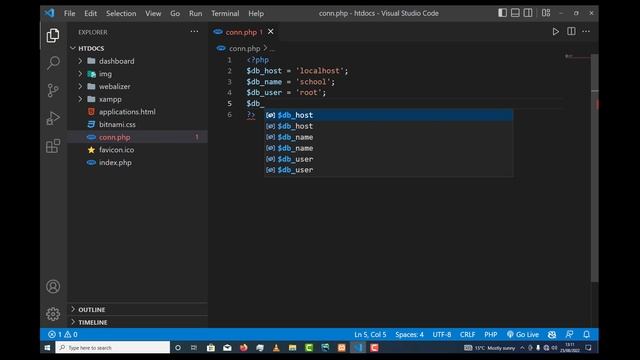Open the Accounts menu icon
Screen dimensions: 640x360
pos(53,287)
